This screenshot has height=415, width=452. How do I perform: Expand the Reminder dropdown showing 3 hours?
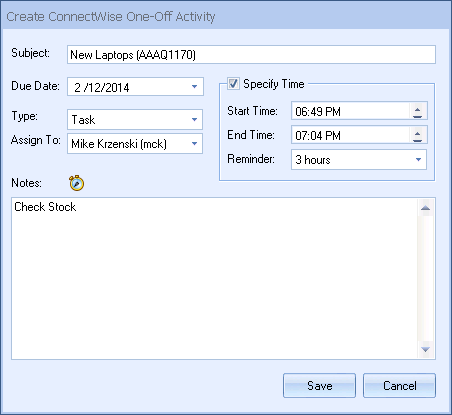[418, 160]
